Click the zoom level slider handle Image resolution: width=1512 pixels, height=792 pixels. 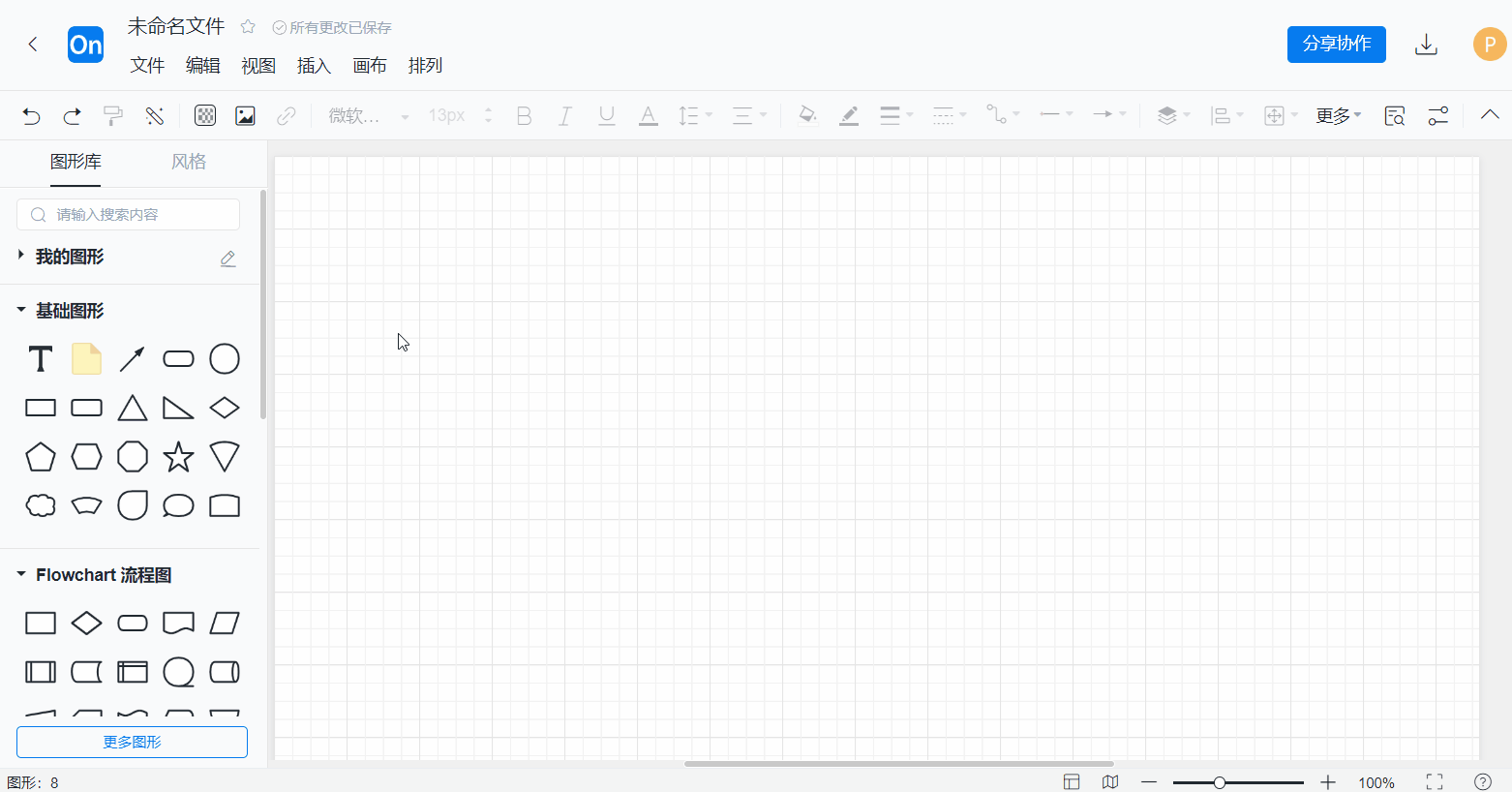tap(1220, 782)
